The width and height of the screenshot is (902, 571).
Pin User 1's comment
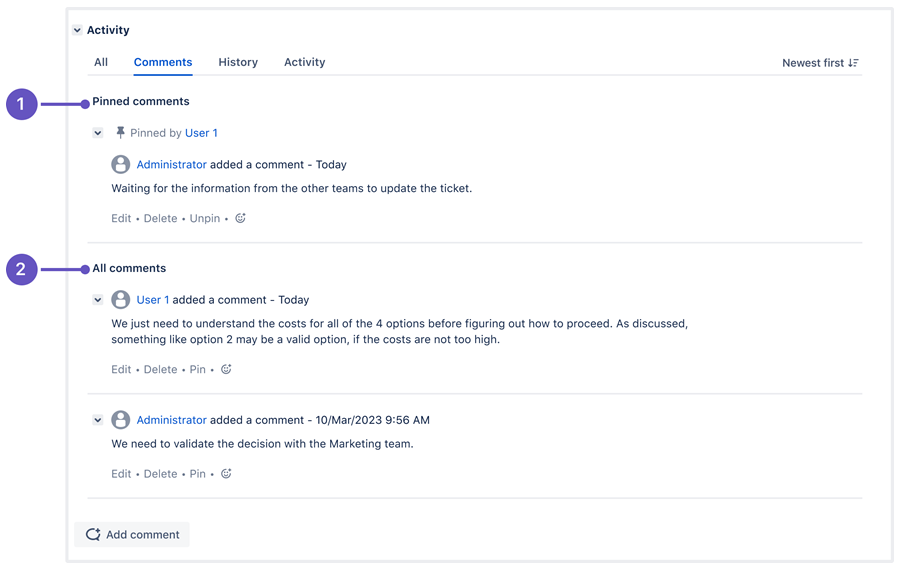click(x=197, y=369)
